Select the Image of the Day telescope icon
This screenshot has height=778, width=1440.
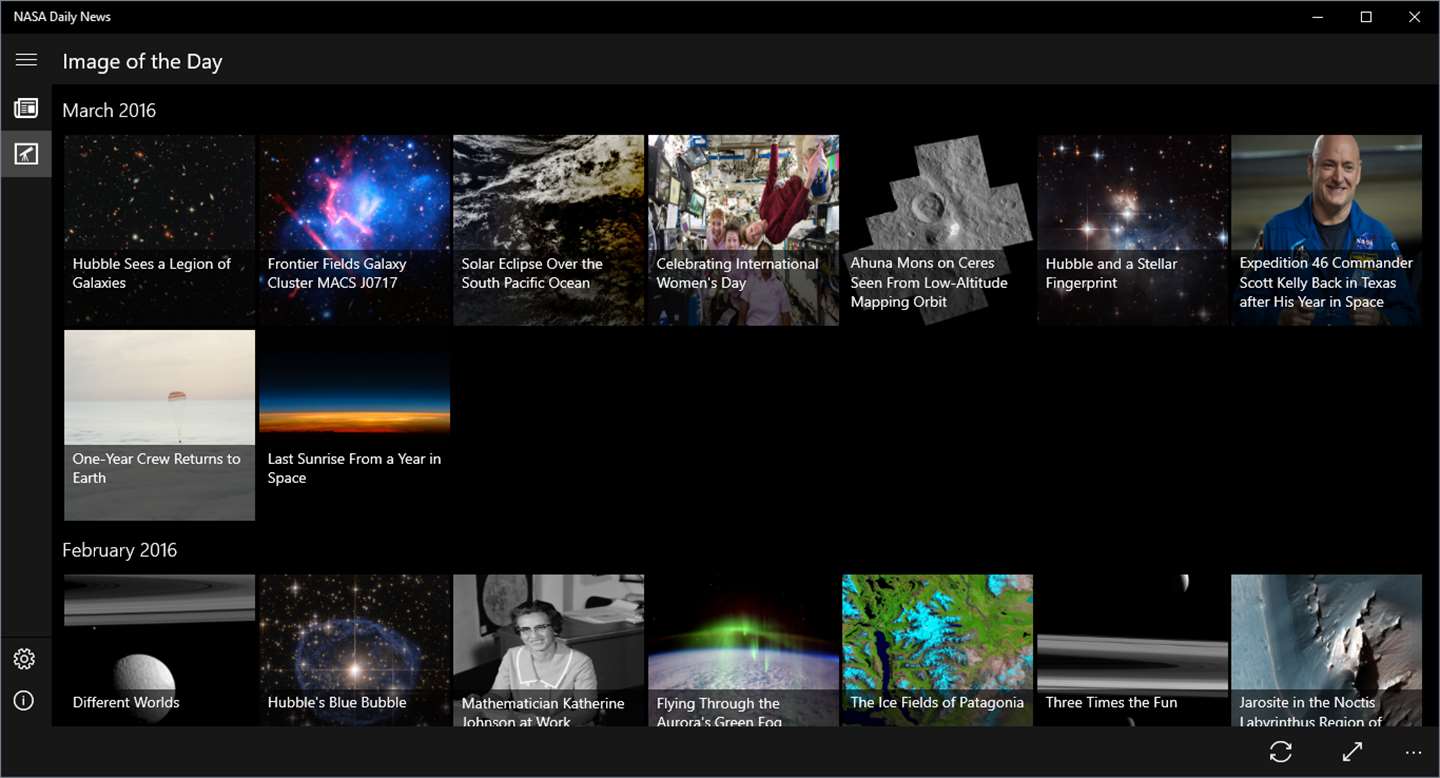tap(26, 153)
